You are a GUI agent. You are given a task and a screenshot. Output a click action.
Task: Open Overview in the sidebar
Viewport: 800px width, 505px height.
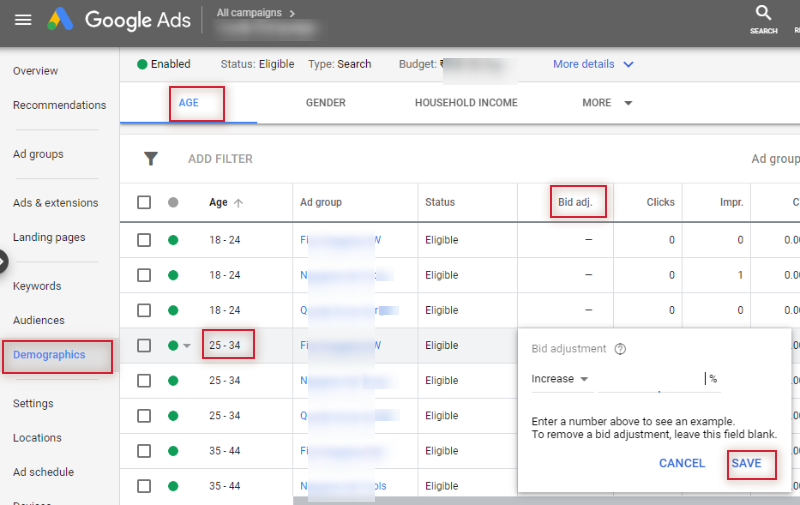(x=35, y=71)
